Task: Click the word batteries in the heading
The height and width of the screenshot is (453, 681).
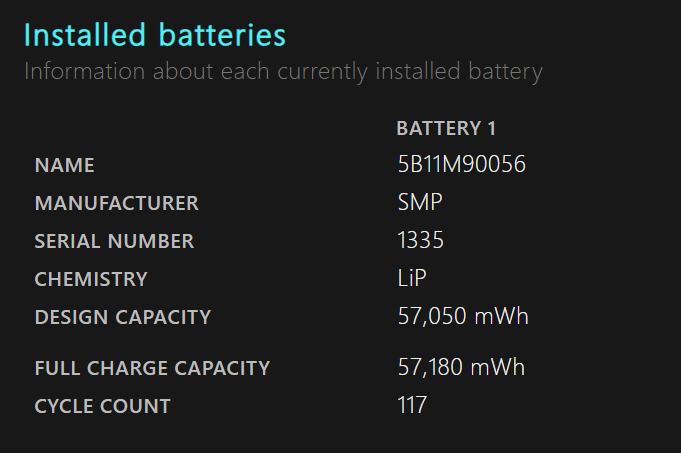Action: pos(222,35)
